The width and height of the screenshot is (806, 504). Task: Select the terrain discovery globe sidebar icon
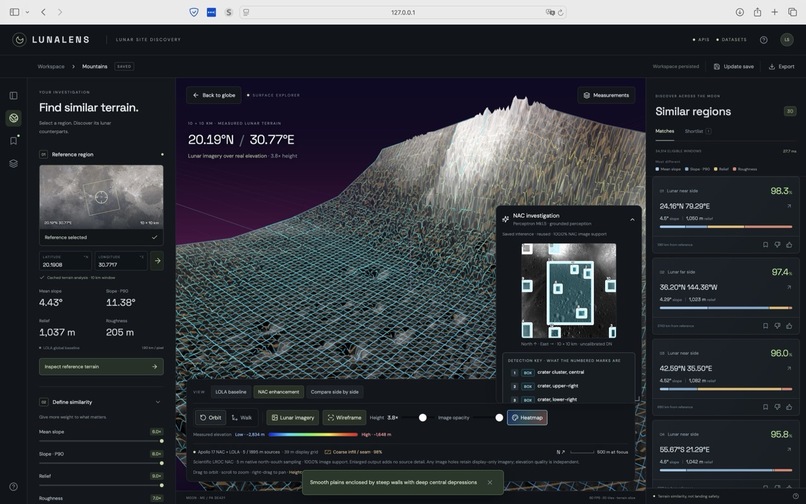point(14,118)
